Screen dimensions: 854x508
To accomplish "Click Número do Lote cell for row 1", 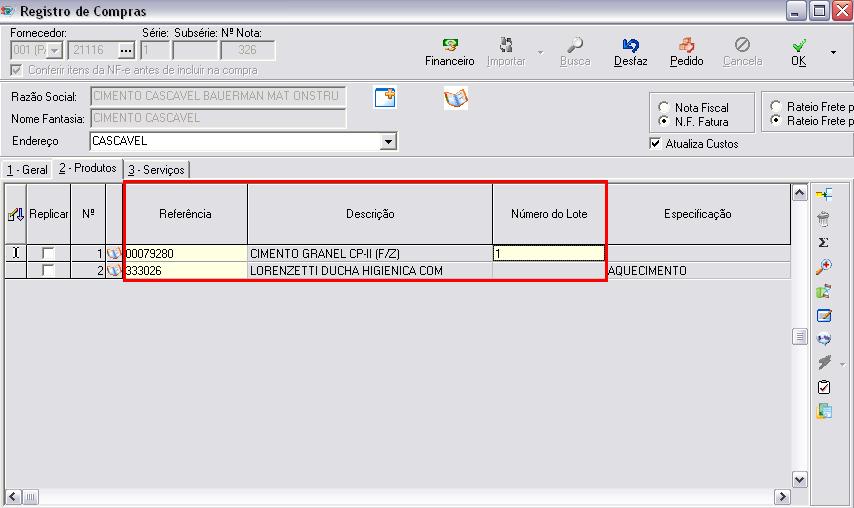I will tap(548, 254).
